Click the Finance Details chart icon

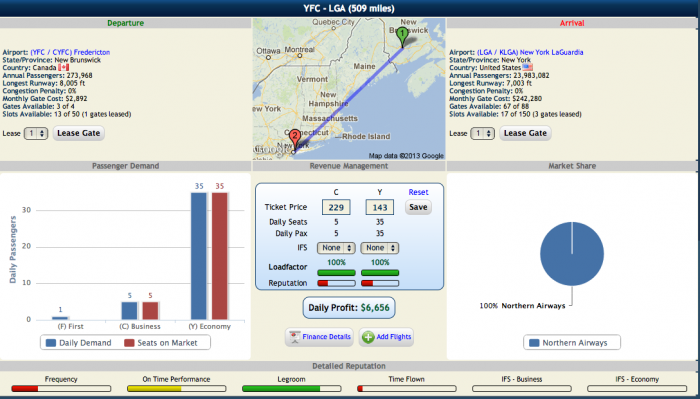(x=294, y=337)
